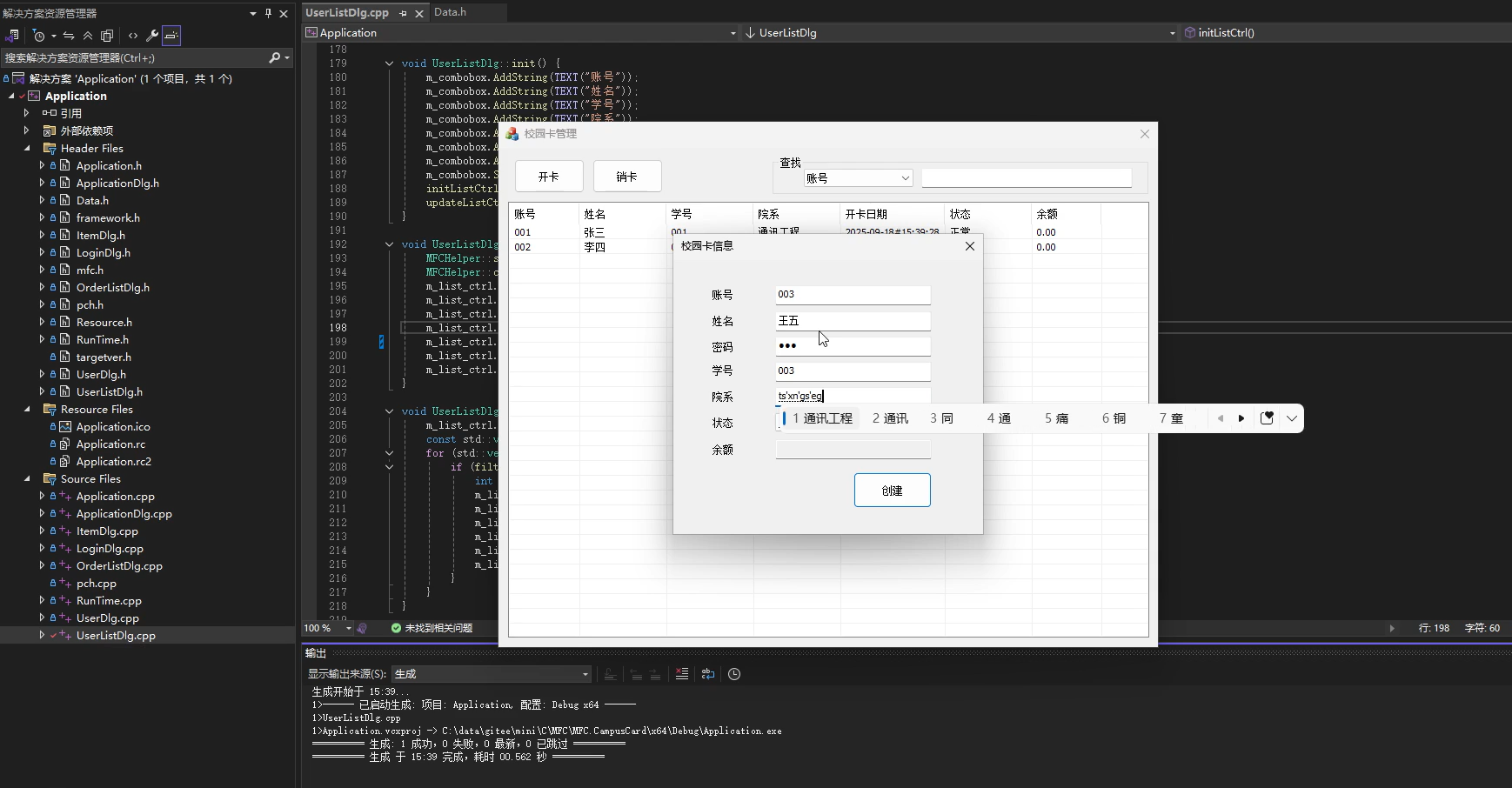Viewport: 1512px width, 788px height.
Task: Select Application.rc resource file
Action: [110, 444]
